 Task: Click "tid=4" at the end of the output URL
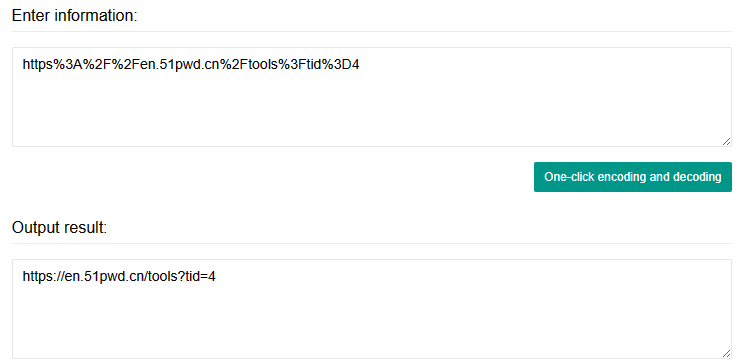pyautogui.click(x=198, y=276)
